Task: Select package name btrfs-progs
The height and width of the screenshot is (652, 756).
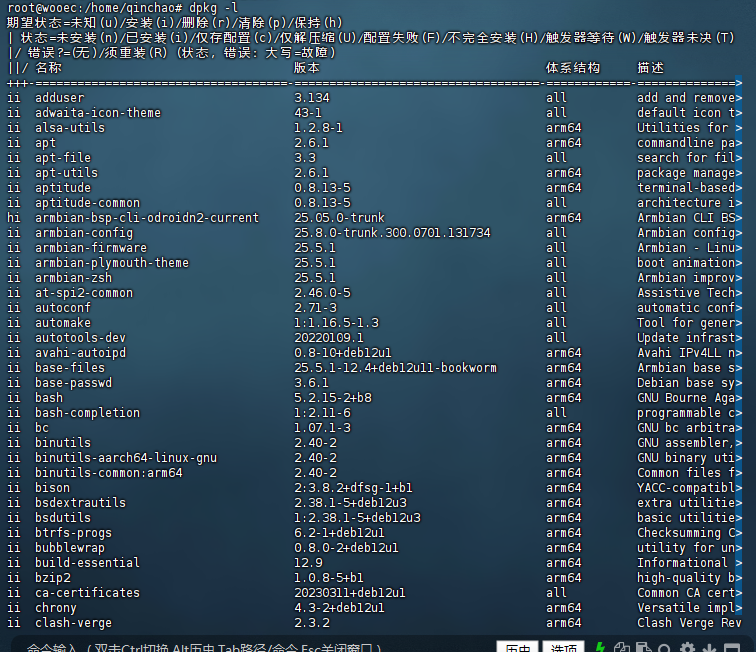Action: click(73, 533)
